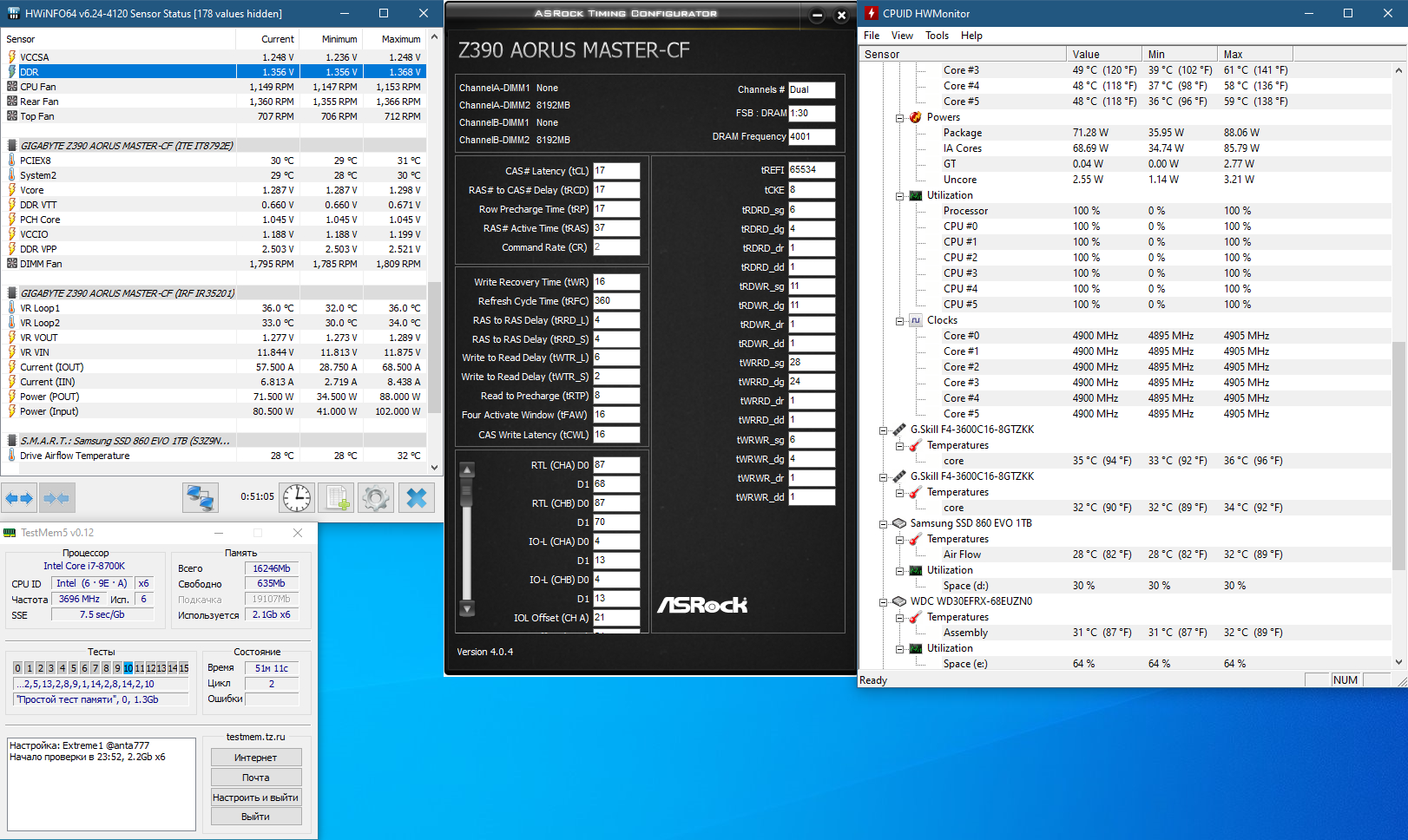Image resolution: width=1408 pixels, height=840 pixels.
Task: Click HWMonitor red lightning title bar icon
Action: tap(872, 13)
